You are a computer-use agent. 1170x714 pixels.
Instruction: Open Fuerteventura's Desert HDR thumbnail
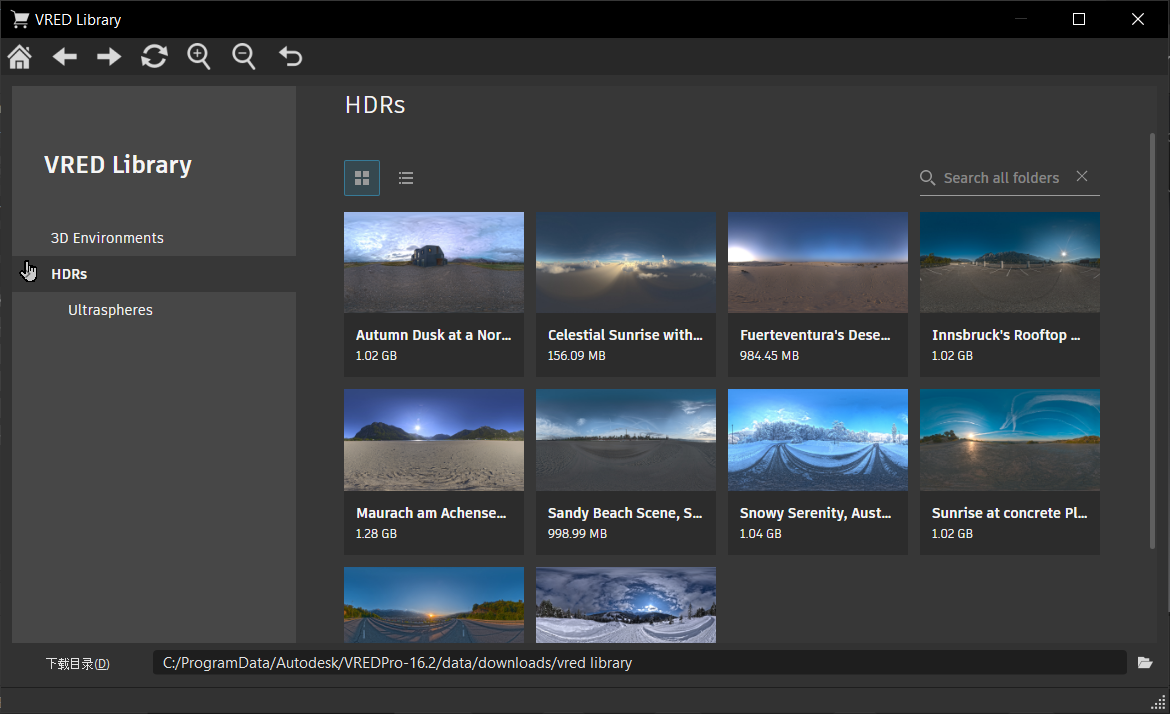(x=818, y=263)
